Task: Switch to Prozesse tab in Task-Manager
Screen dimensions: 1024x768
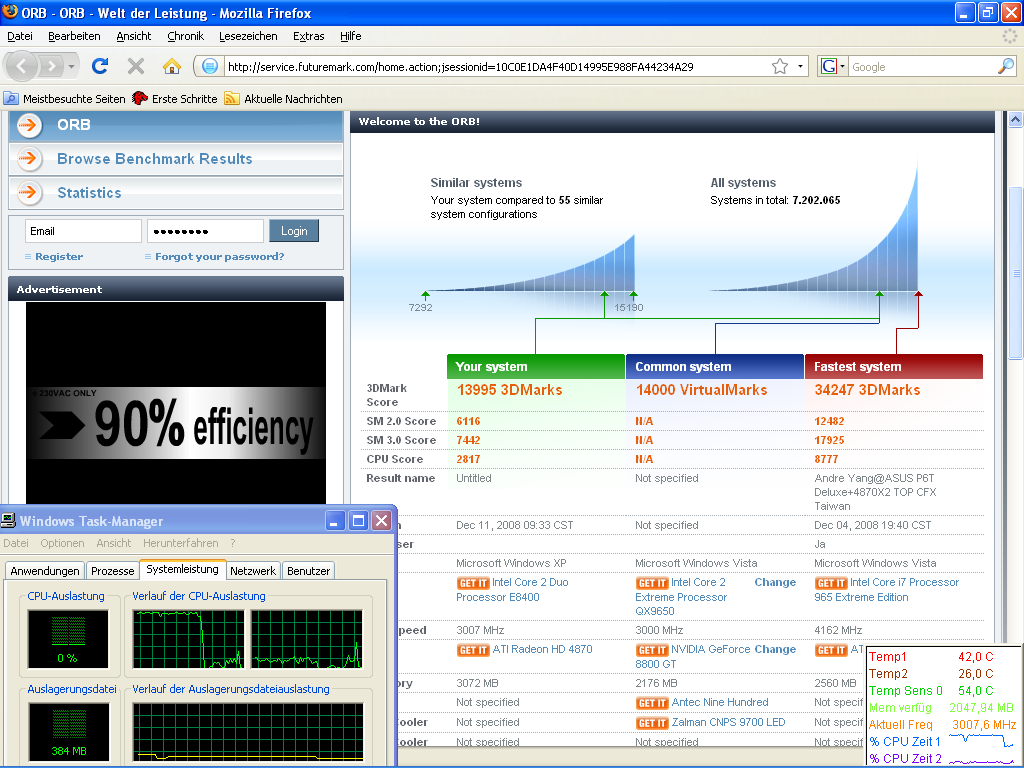Action: (112, 571)
